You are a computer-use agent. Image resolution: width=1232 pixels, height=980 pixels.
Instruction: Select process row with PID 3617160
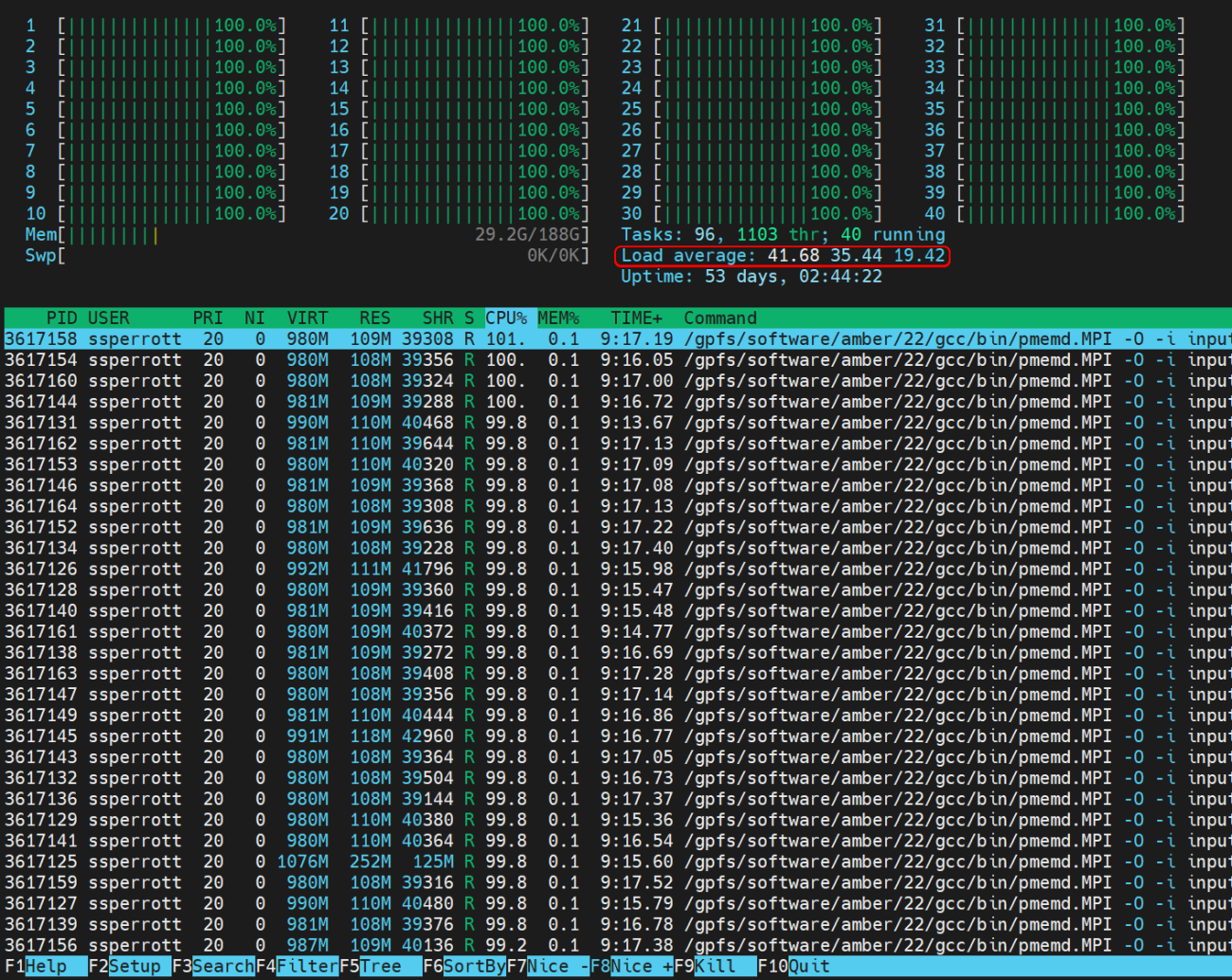pyautogui.click(x=618, y=381)
